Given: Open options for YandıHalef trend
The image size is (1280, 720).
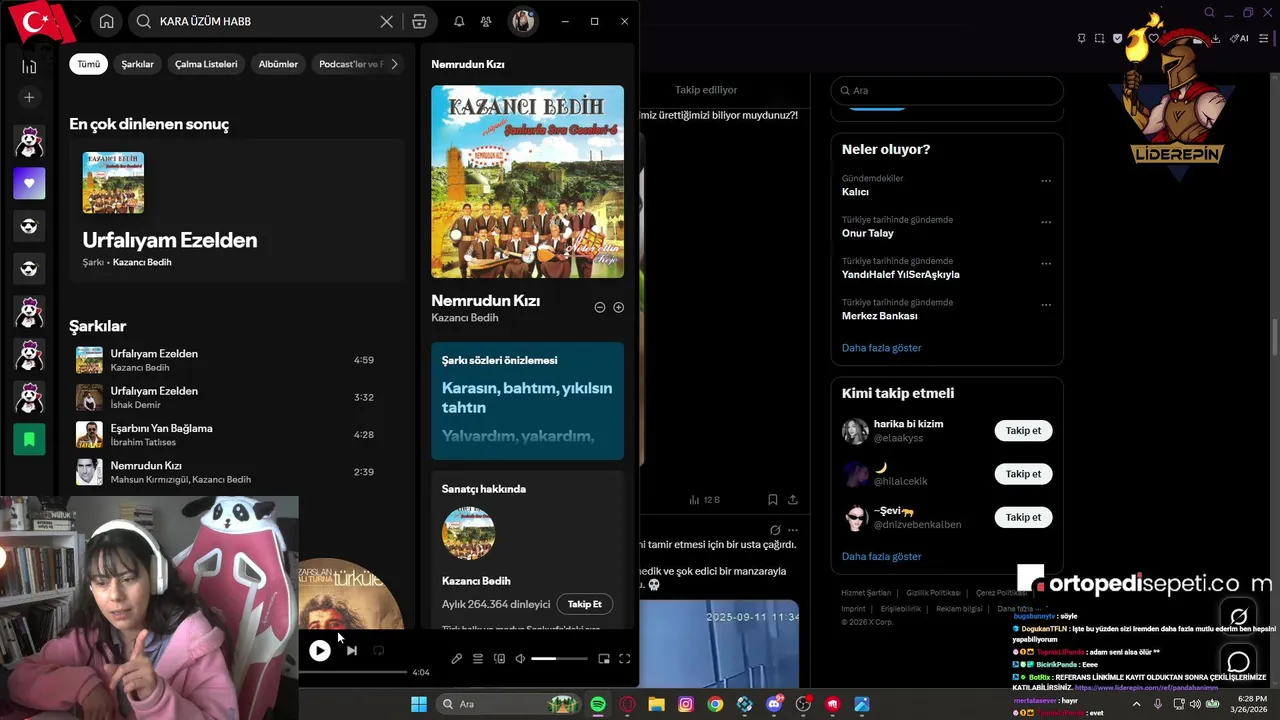Looking at the screenshot, I should point(1046,264).
